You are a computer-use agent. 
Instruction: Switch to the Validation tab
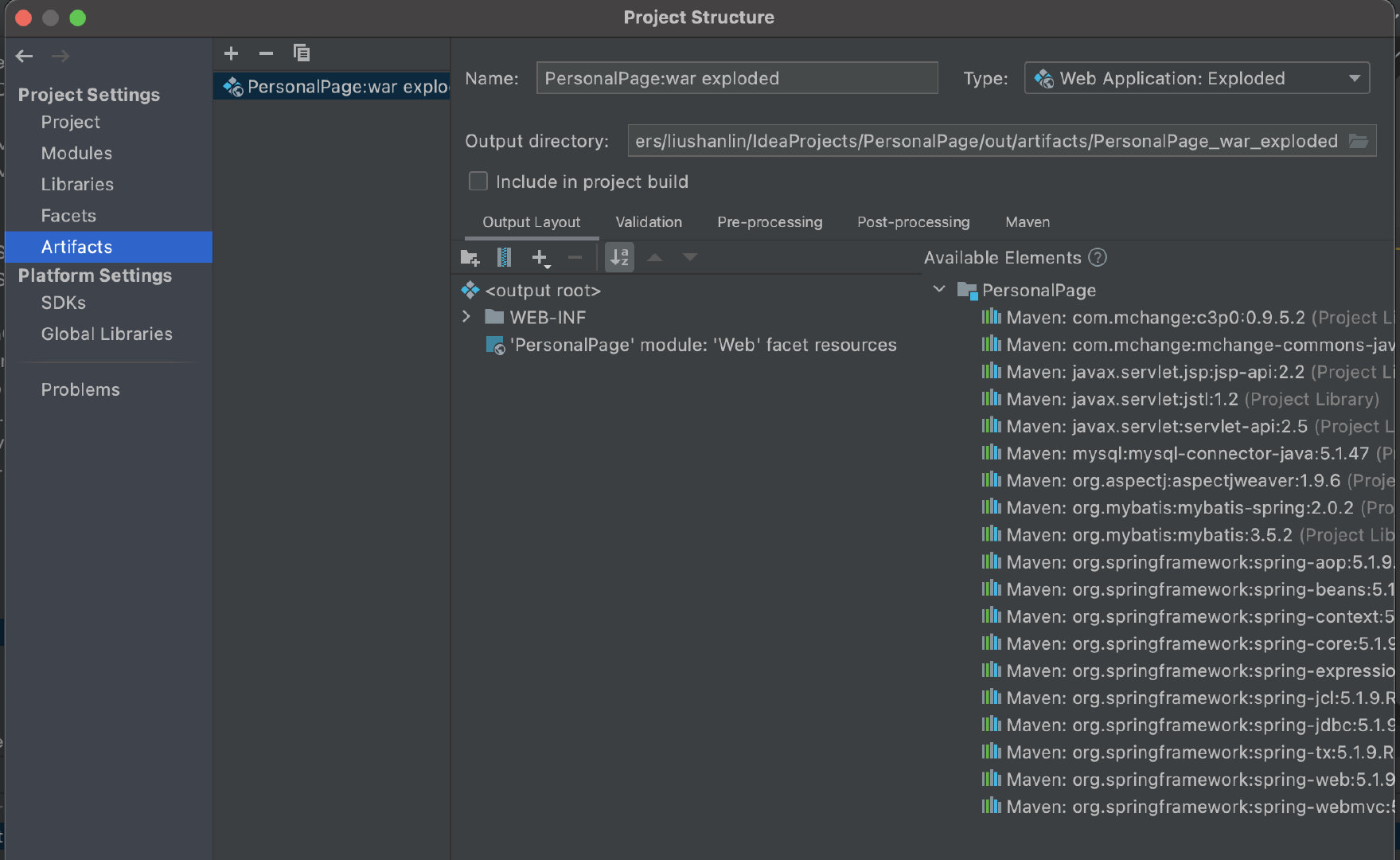649,222
